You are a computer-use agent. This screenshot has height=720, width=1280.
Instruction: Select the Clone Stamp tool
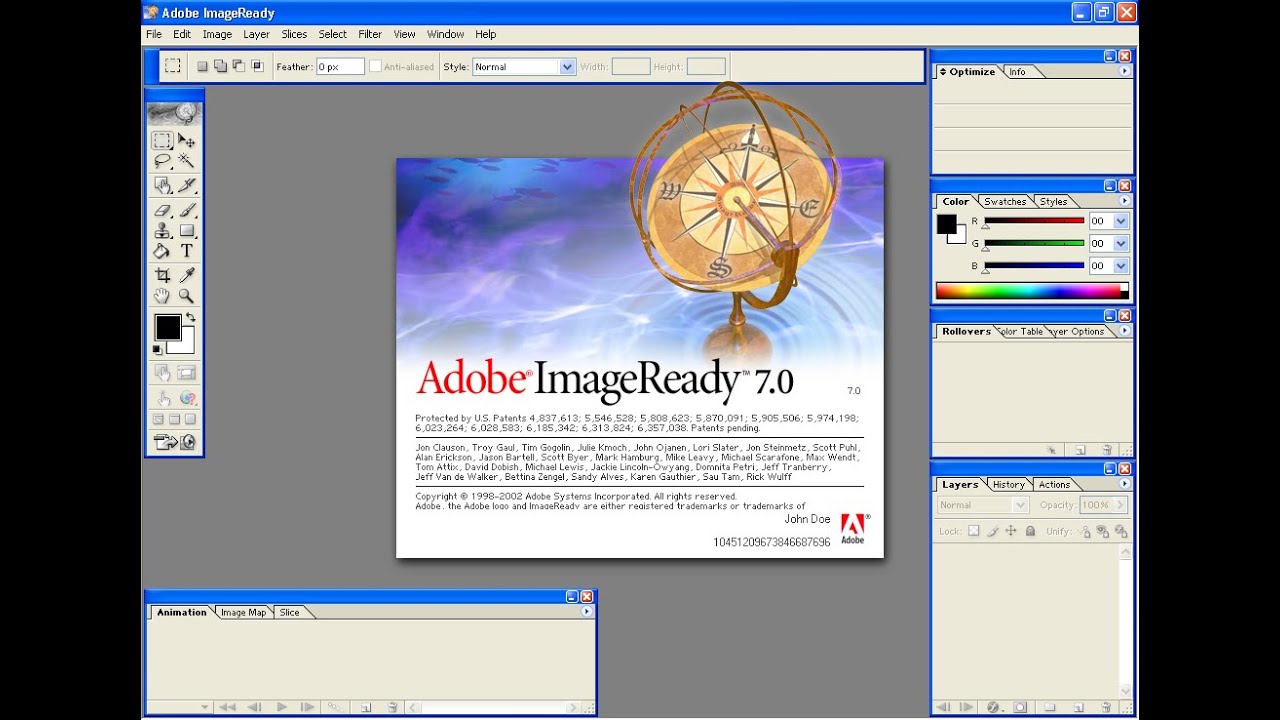[x=162, y=231]
